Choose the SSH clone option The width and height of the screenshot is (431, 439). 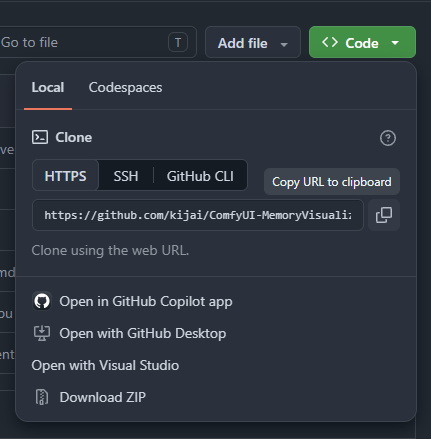pos(126,176)
